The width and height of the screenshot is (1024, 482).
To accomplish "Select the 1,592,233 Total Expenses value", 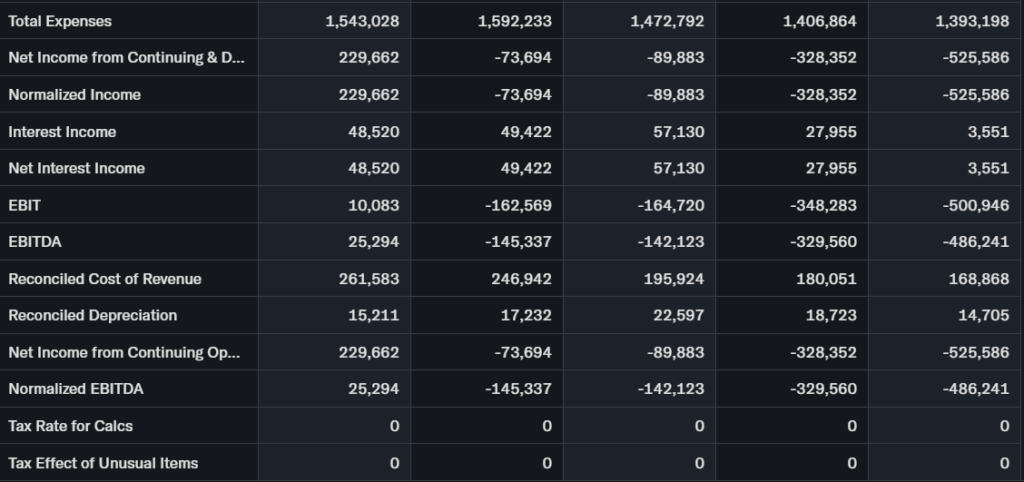I will tap(515, 21).
